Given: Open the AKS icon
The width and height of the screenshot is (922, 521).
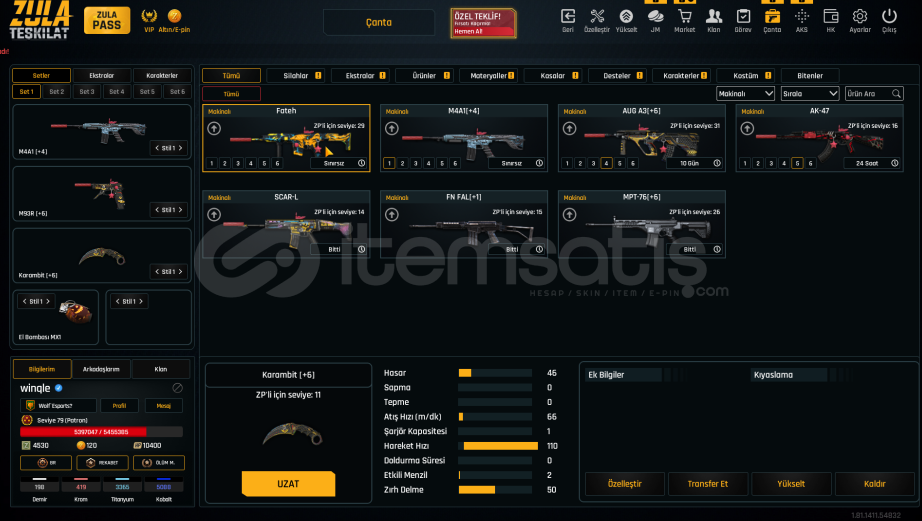Looking at the screenshot, I should pos(801,16).
